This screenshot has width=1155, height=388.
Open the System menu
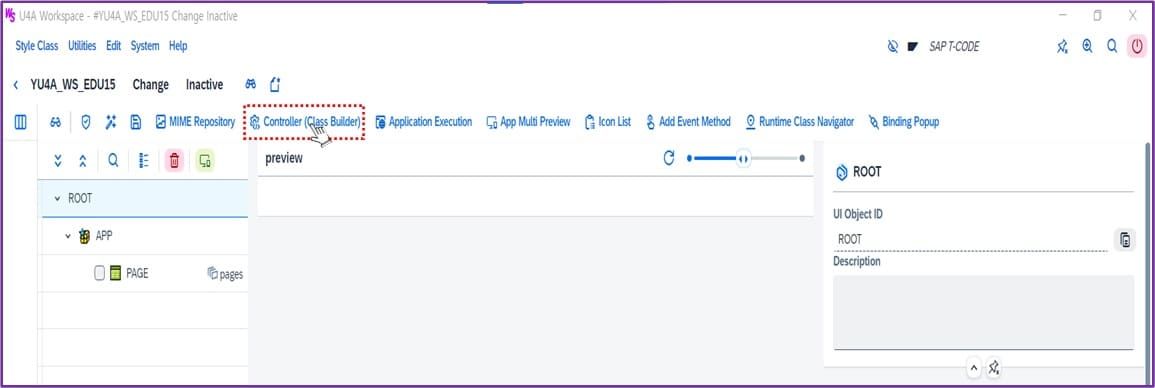coord(145,46)
